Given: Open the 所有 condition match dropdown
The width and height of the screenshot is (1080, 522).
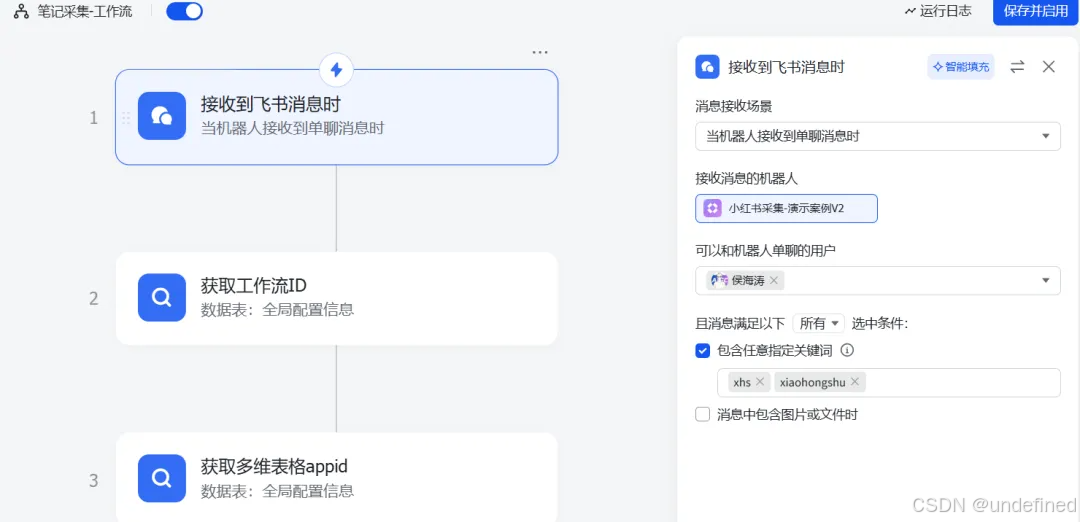Looking at the screenshot, I should coord(818,323).
